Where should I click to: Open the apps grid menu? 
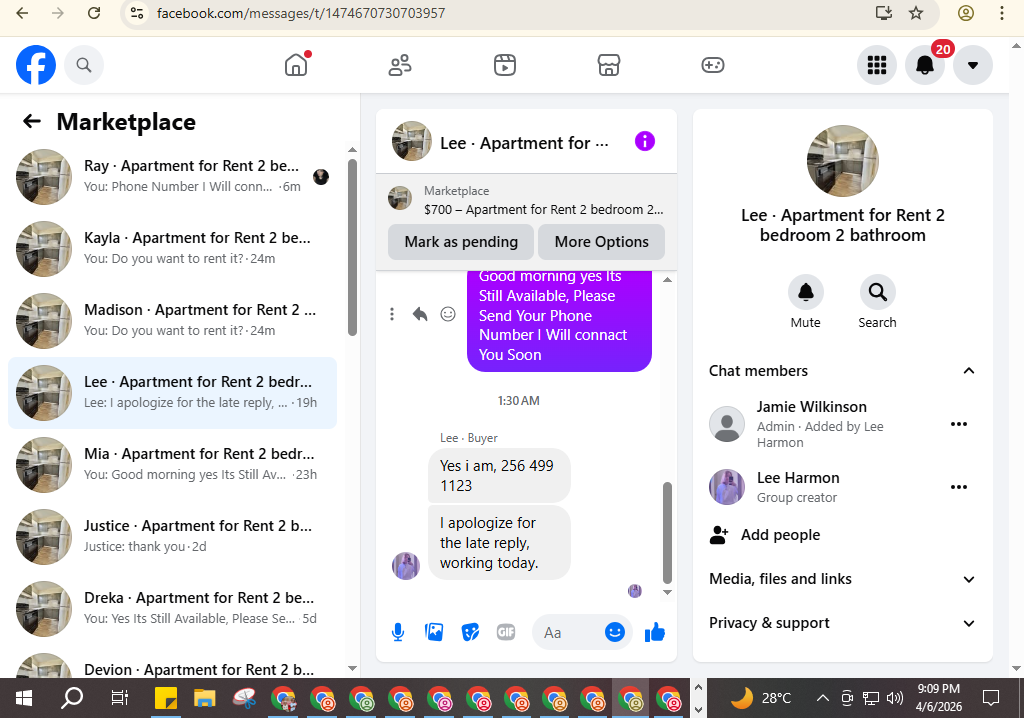[x=876, y=65]
